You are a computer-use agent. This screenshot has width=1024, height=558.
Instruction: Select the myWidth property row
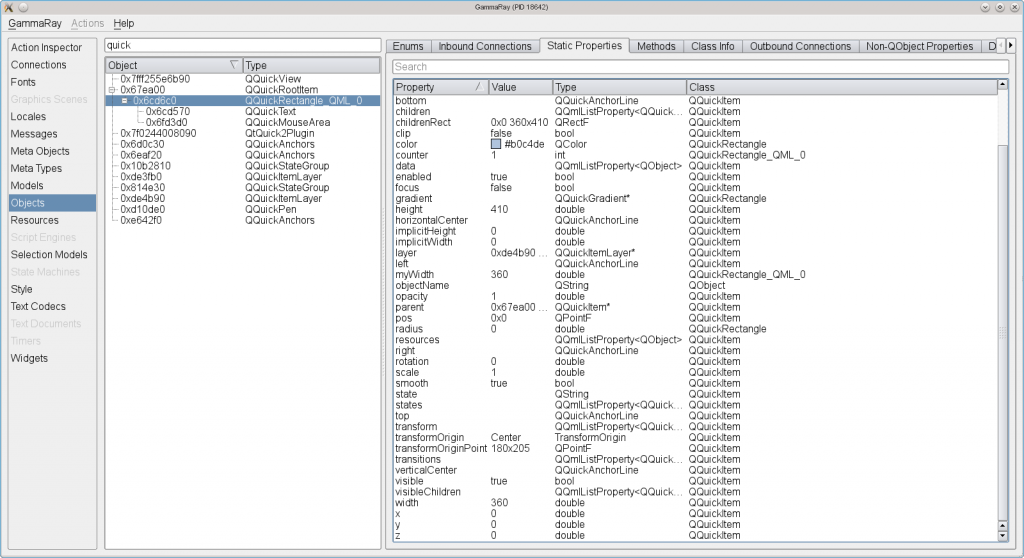(696, 275)
